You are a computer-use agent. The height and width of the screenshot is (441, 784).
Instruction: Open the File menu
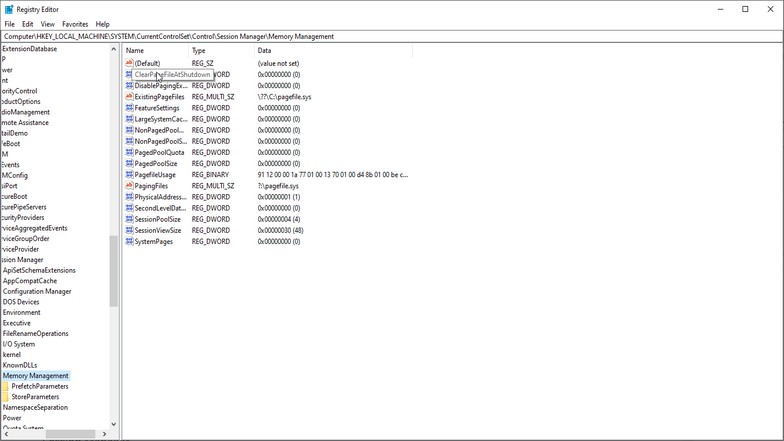pyautogui.click(x=9, y=24)
